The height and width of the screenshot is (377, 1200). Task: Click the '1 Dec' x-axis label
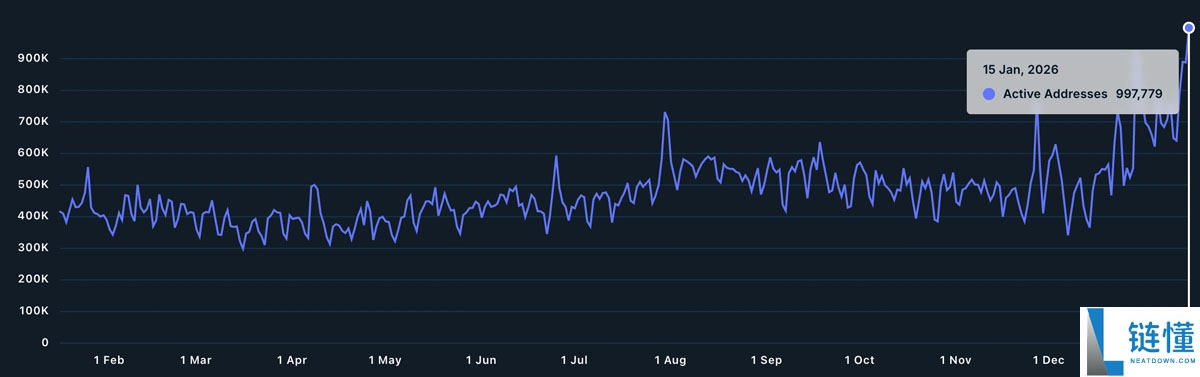[1049, 360]
